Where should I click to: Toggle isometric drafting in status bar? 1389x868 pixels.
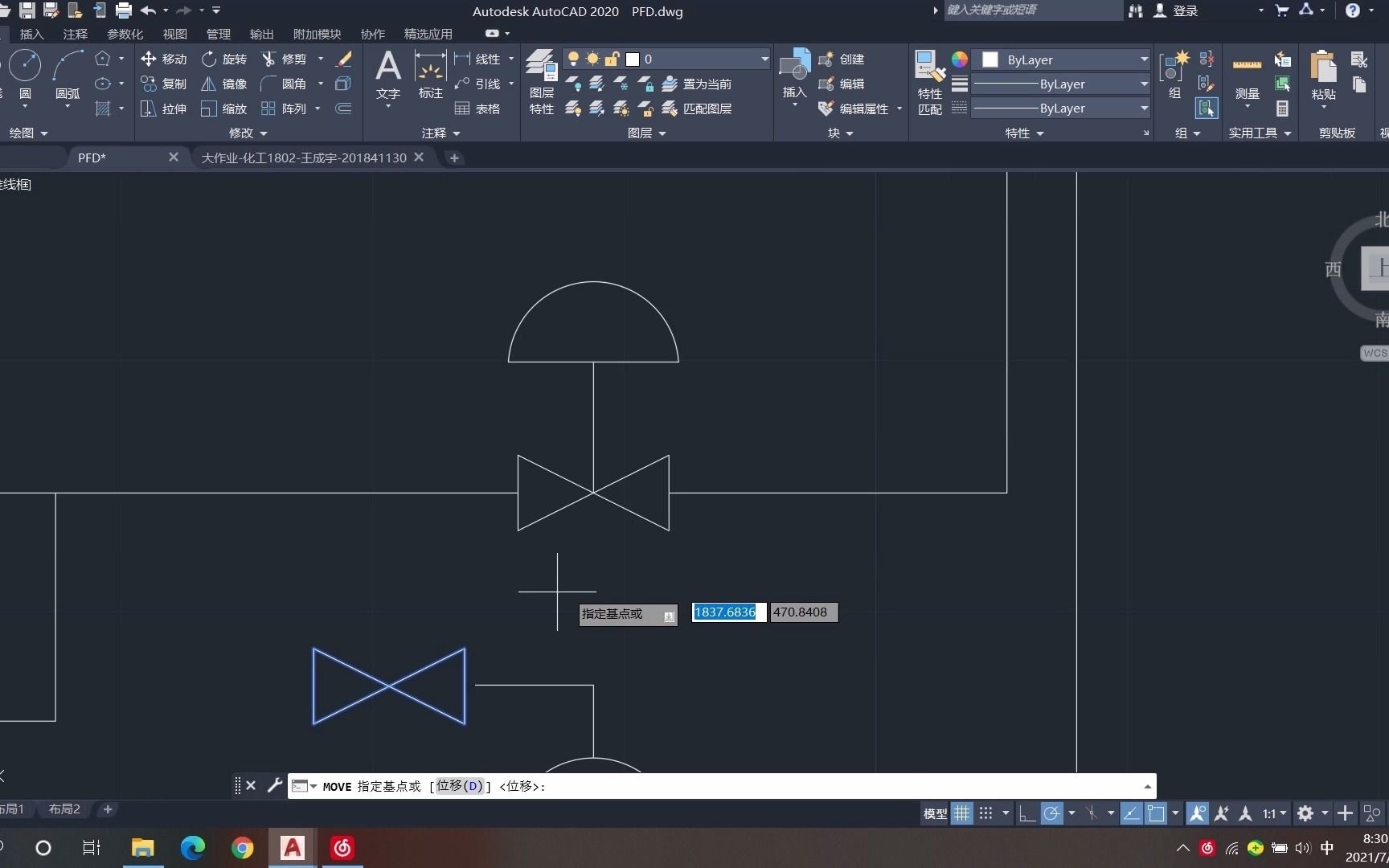1092,813
